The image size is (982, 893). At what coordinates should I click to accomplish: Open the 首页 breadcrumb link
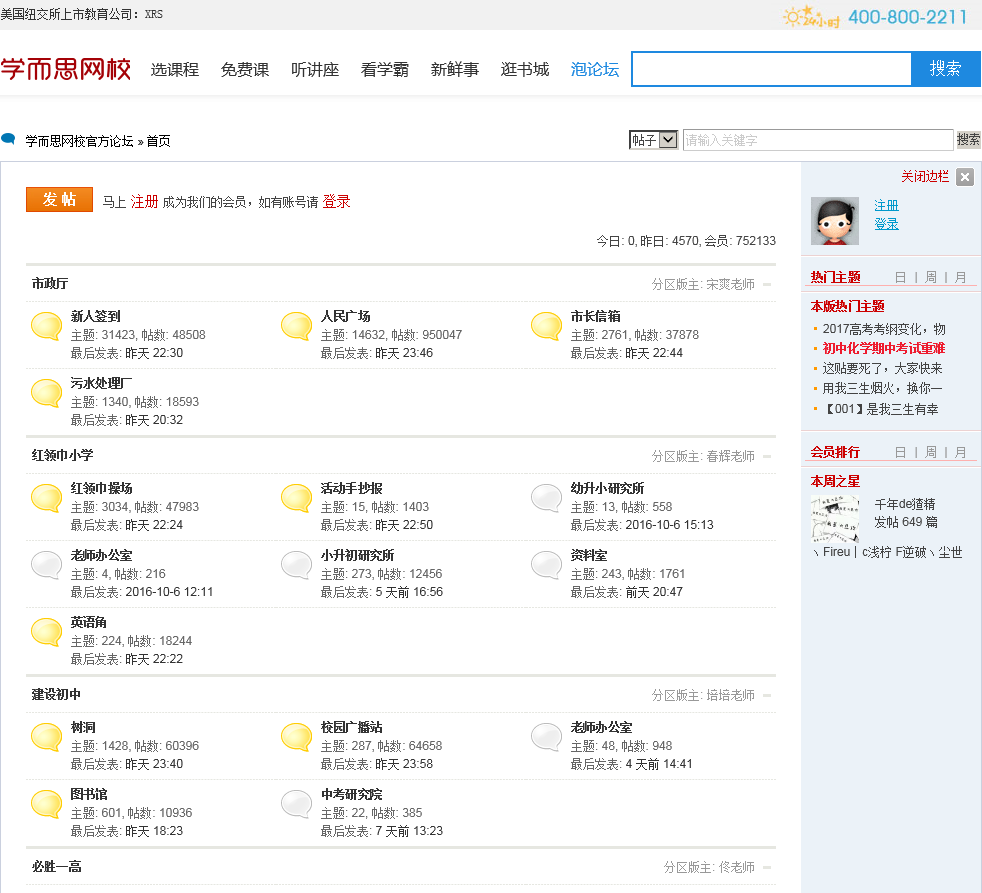[x=158, y=141]
